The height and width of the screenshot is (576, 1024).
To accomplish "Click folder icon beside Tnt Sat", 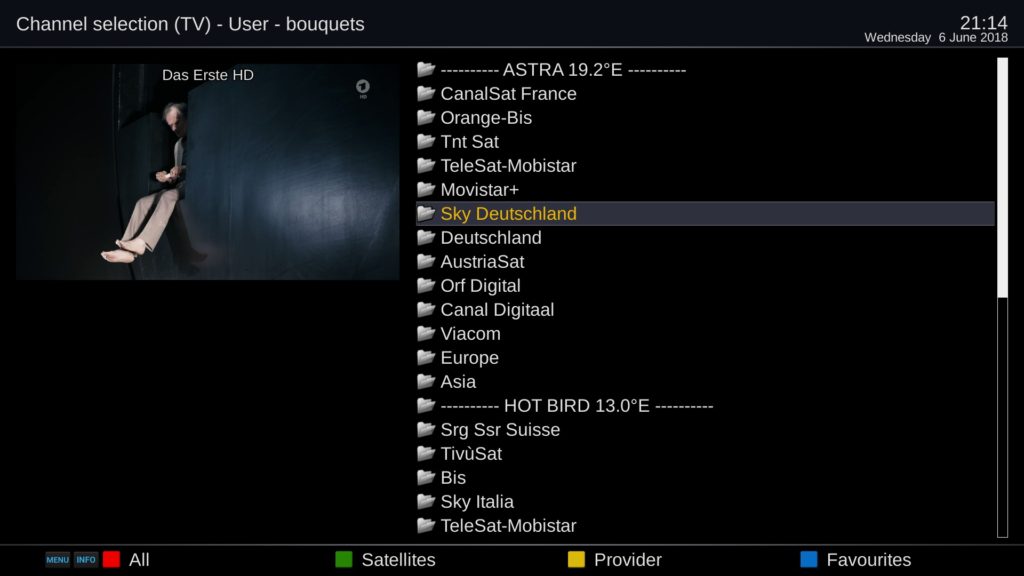I will (x=426, y=141).
